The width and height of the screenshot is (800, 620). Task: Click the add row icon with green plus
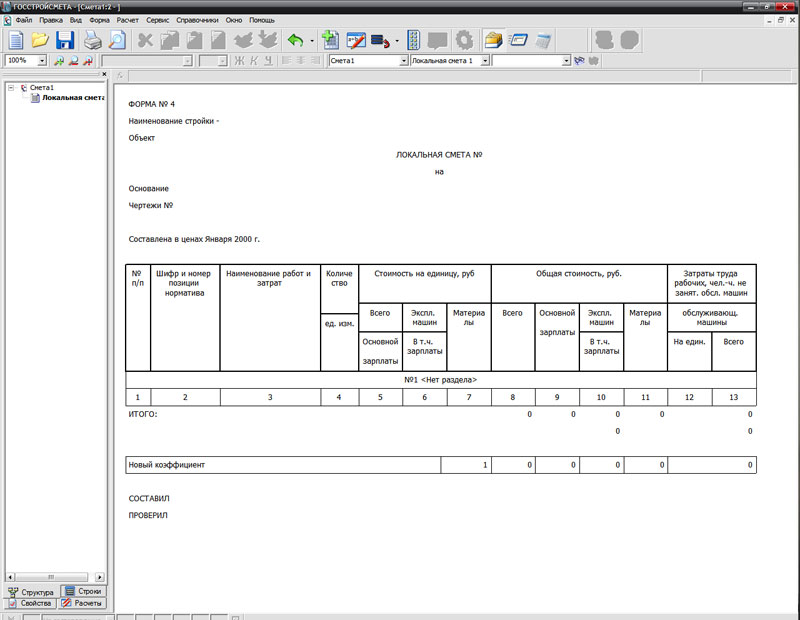point(331,41)
